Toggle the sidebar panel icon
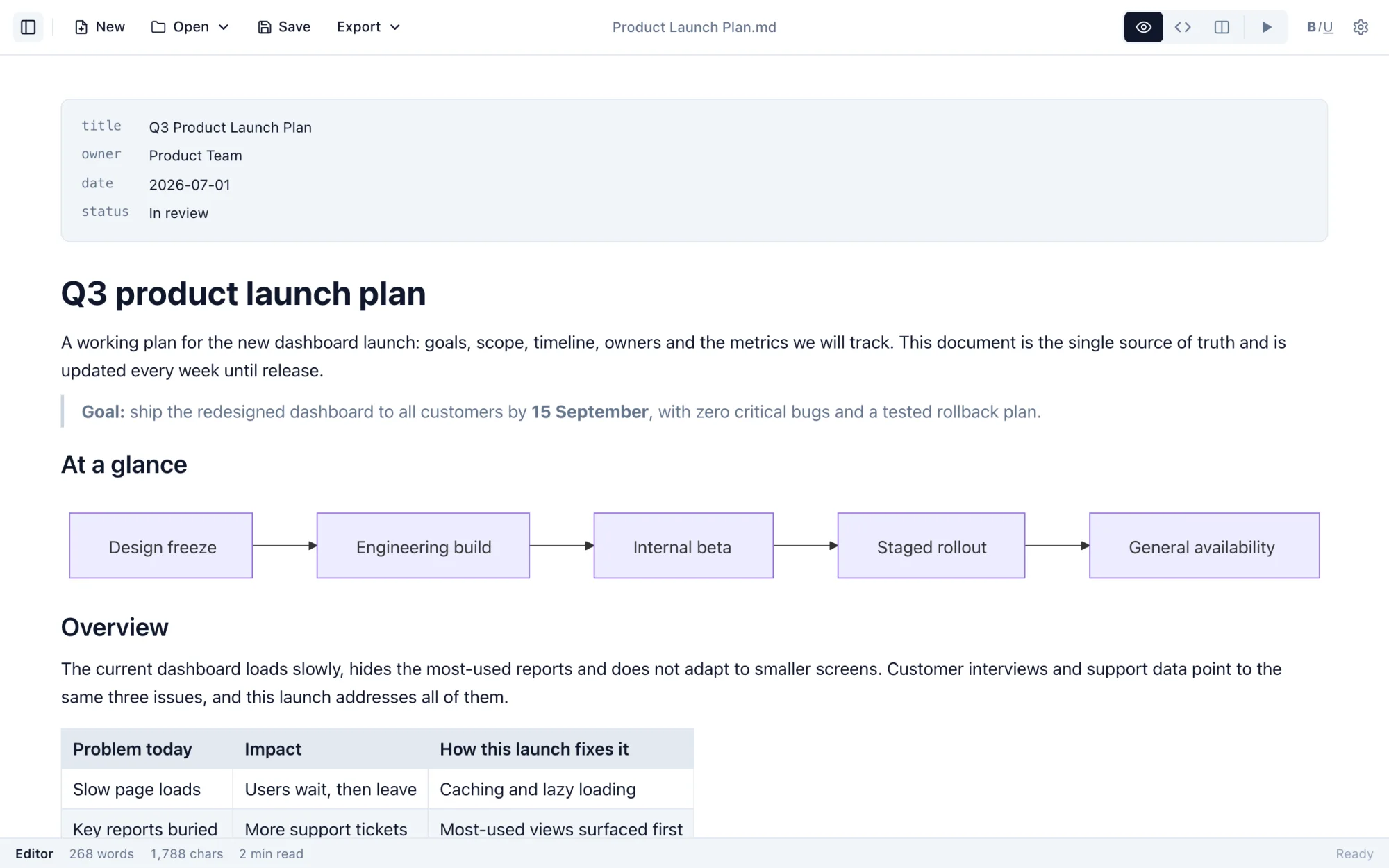 coord(28,27)
